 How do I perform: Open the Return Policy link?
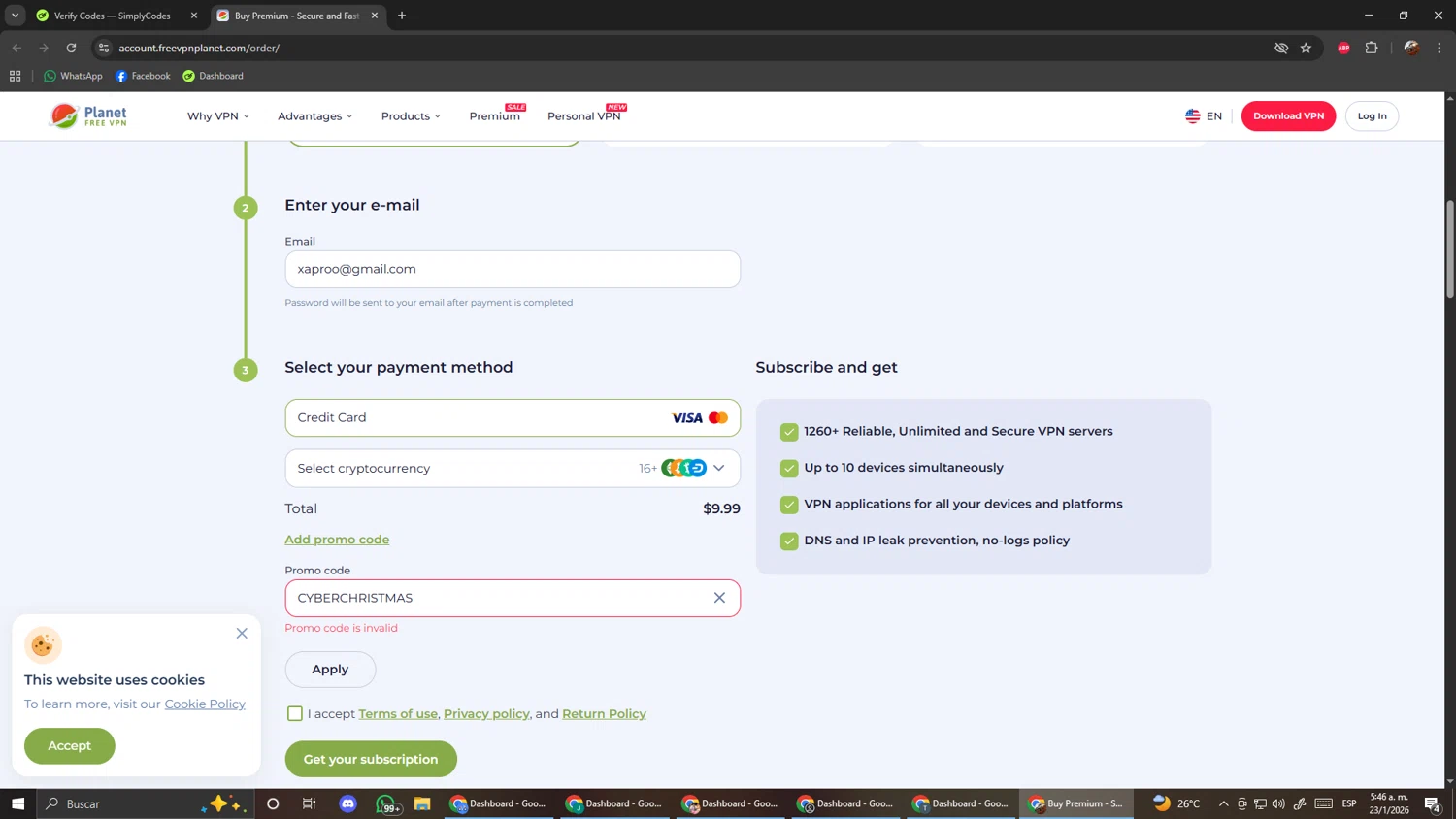point(604,714)
